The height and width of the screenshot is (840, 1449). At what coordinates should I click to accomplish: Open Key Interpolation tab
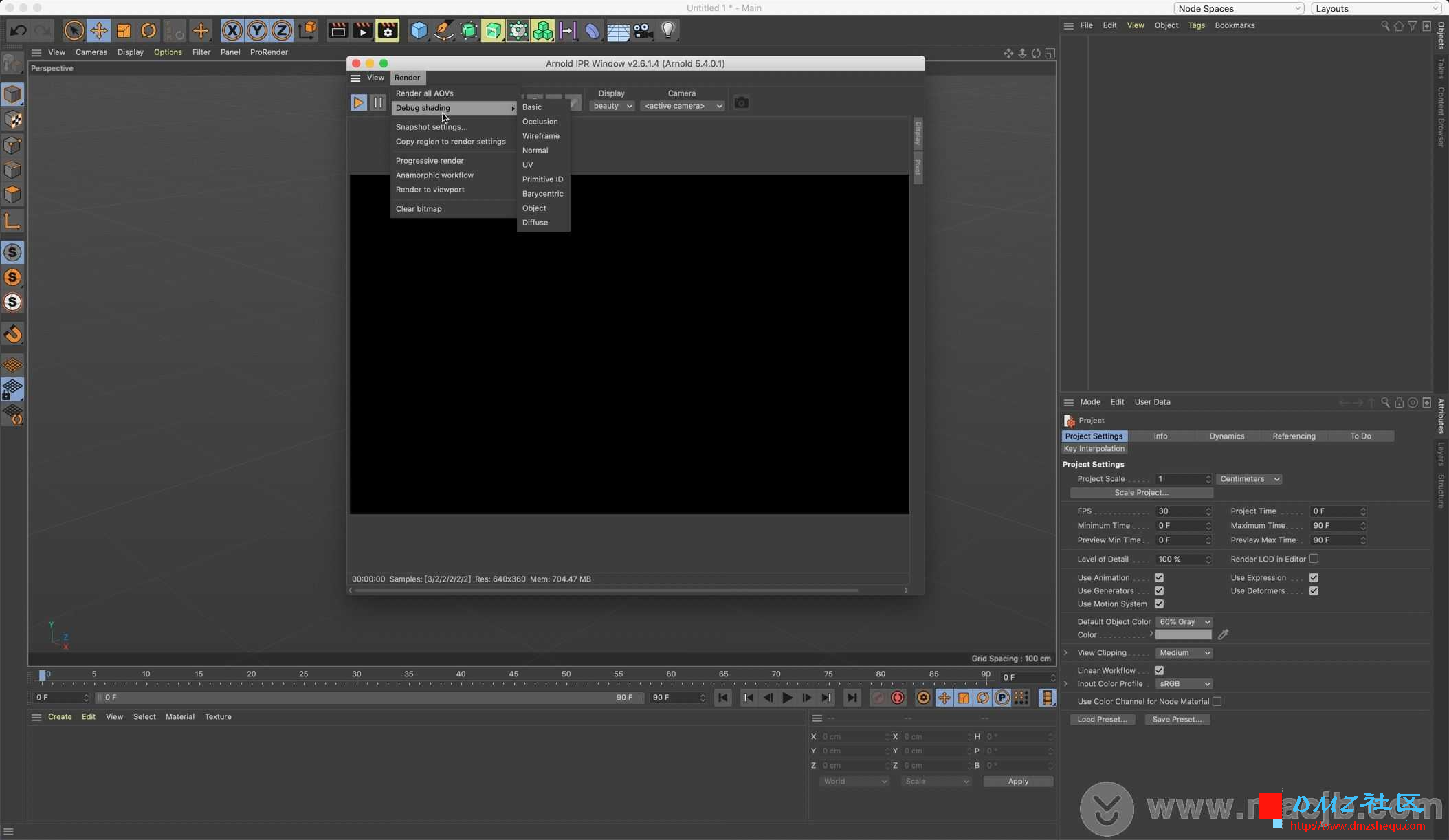pos(1094,448)
